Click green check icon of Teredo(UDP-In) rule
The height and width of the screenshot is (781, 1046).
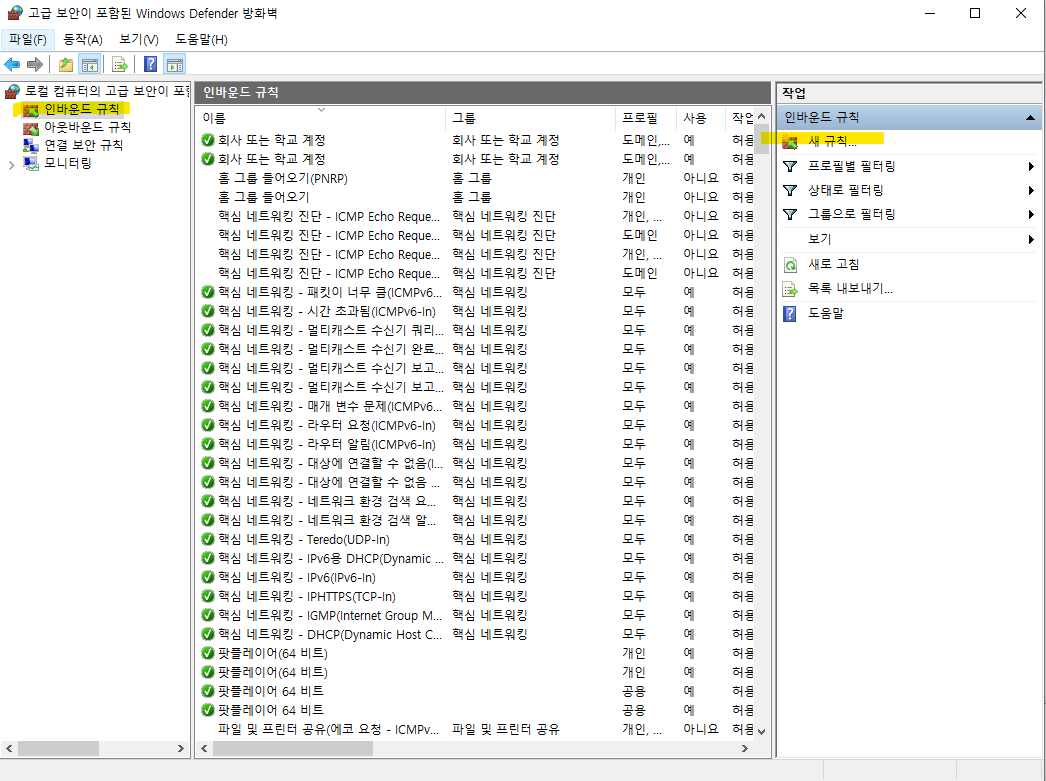point(207,539)
